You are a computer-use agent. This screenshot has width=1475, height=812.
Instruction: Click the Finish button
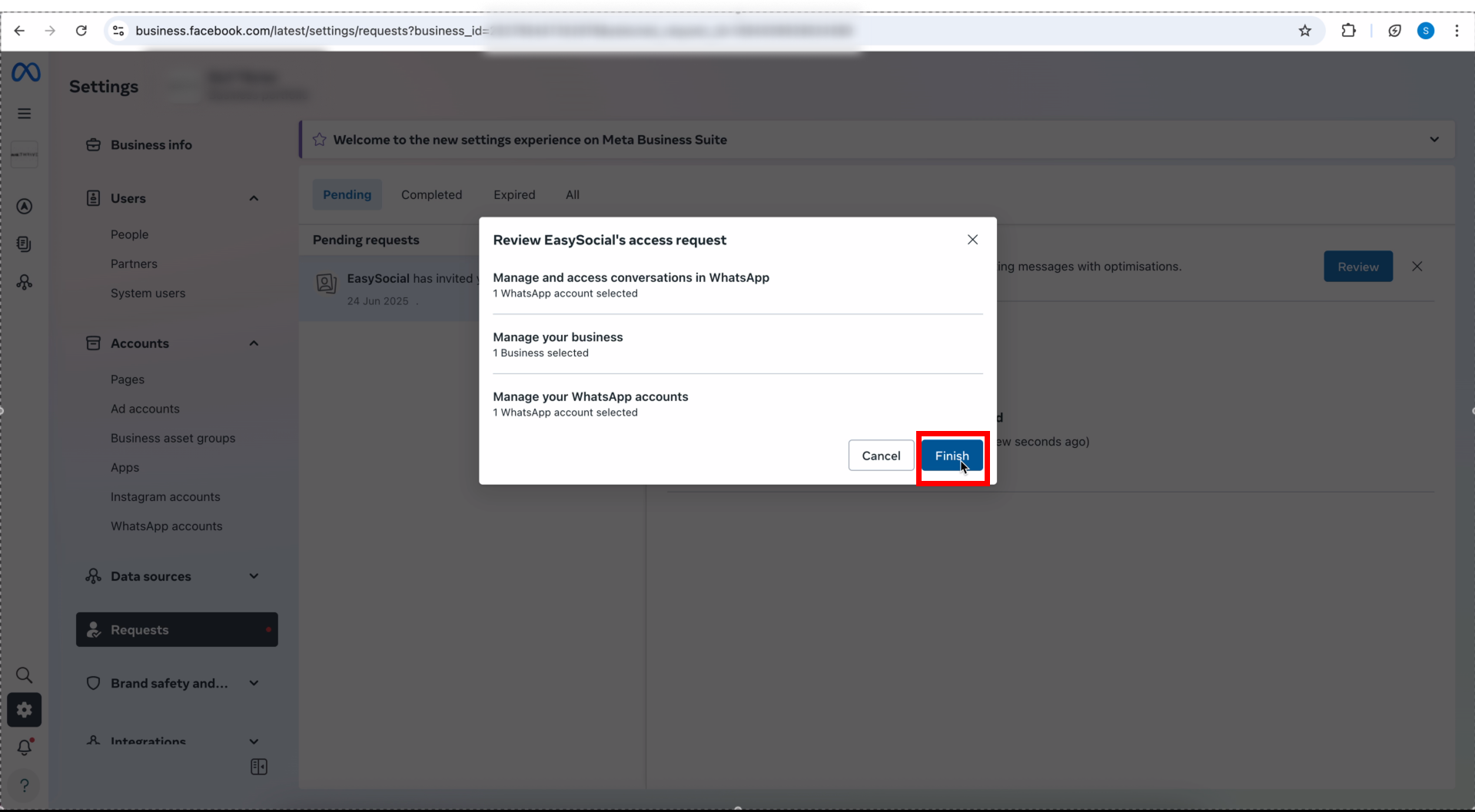(x=952, y=456)
